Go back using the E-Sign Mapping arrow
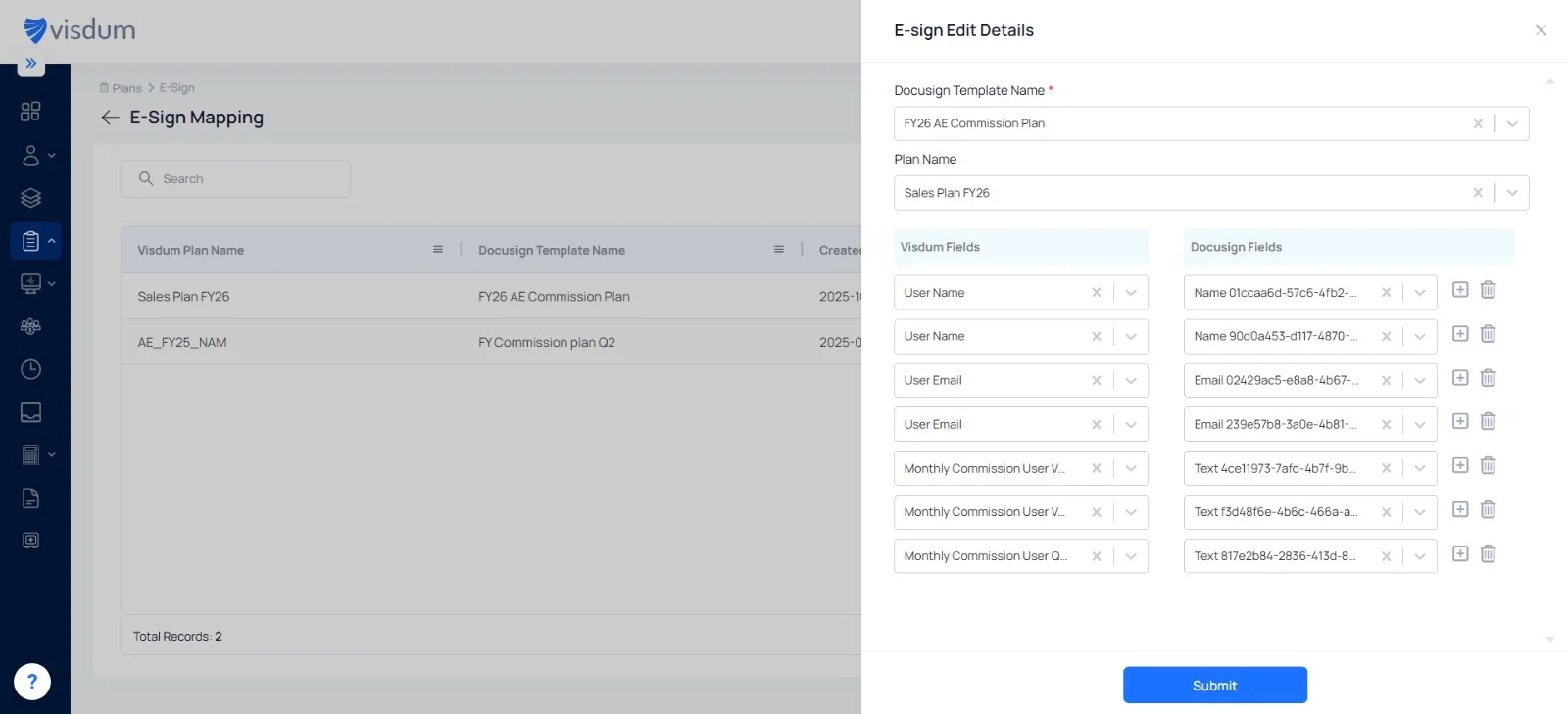The width and height of the screenshot is (1568, 714). pyautogui.click(x=110, y=118)
